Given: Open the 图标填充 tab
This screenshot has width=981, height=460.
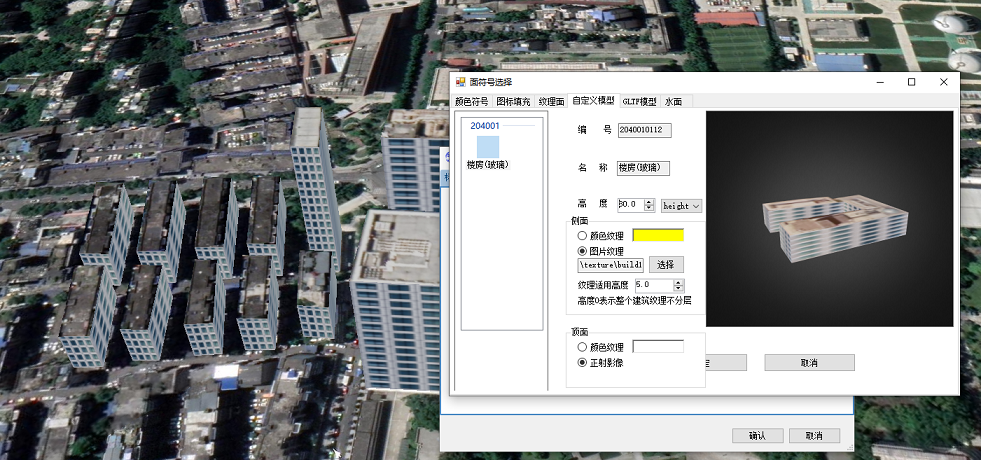Looking at the screenshot, I should (x=514, y=102).
